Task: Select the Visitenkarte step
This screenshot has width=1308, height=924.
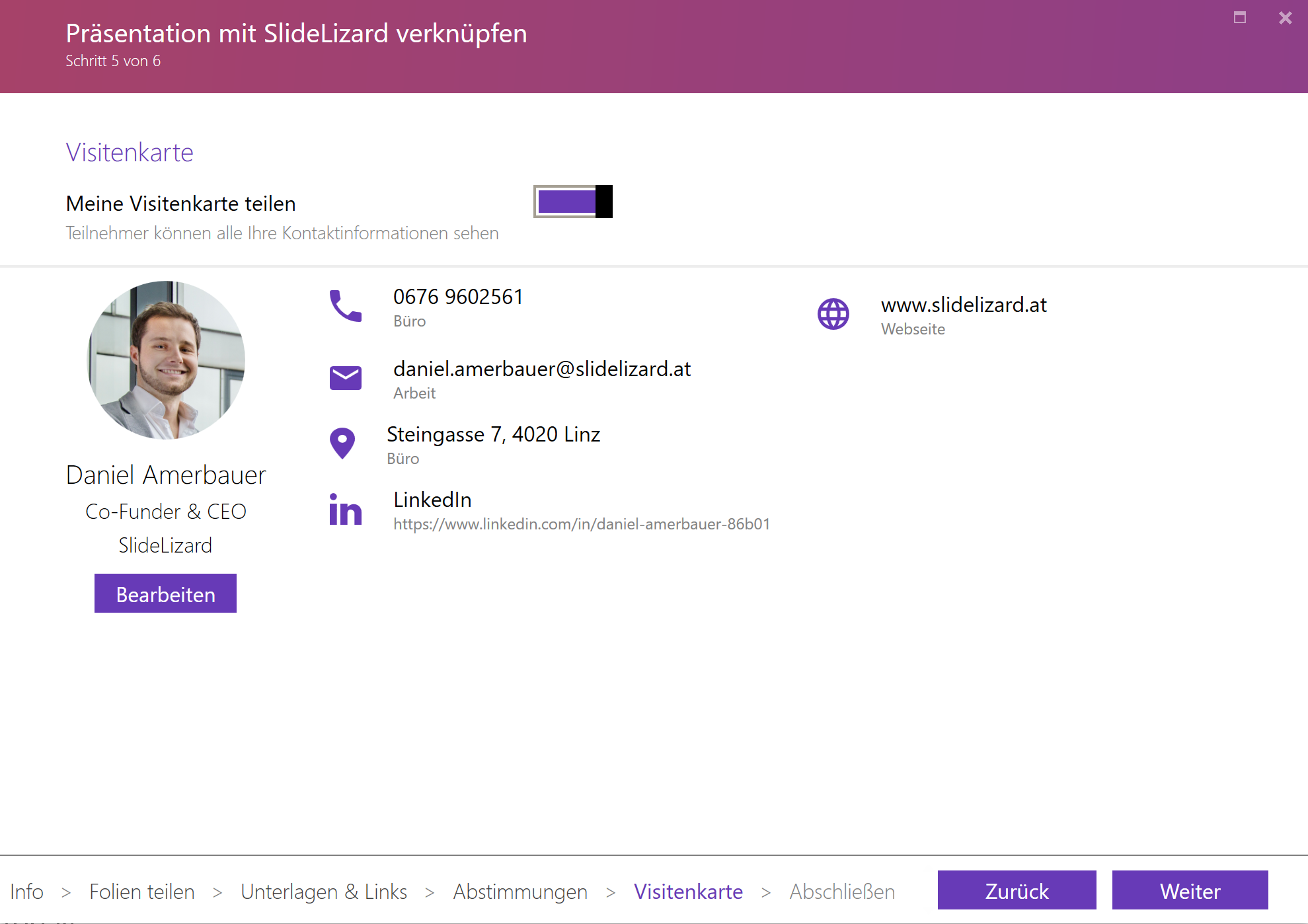Action: point(689,892)
